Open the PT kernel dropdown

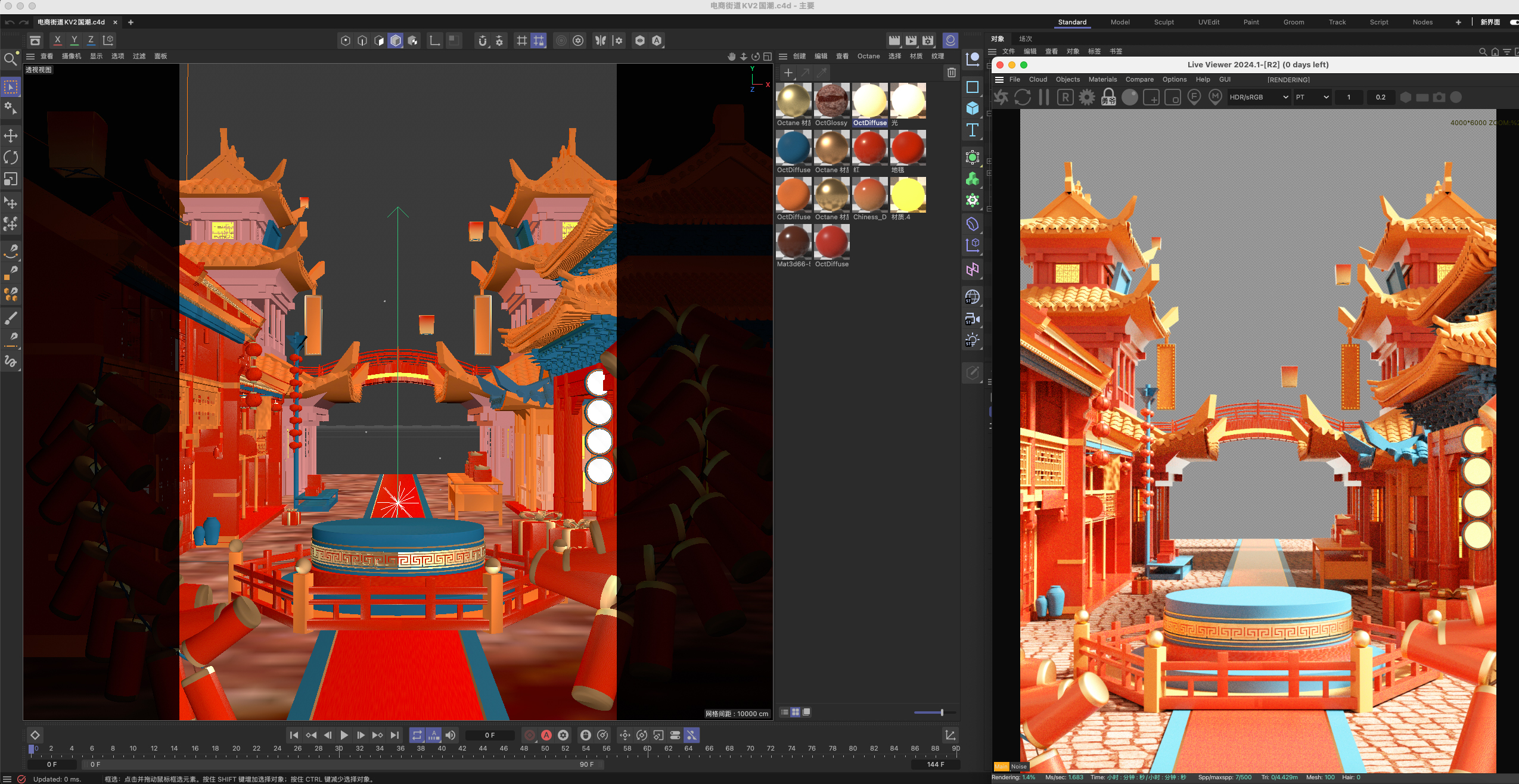click(1312, 97)
